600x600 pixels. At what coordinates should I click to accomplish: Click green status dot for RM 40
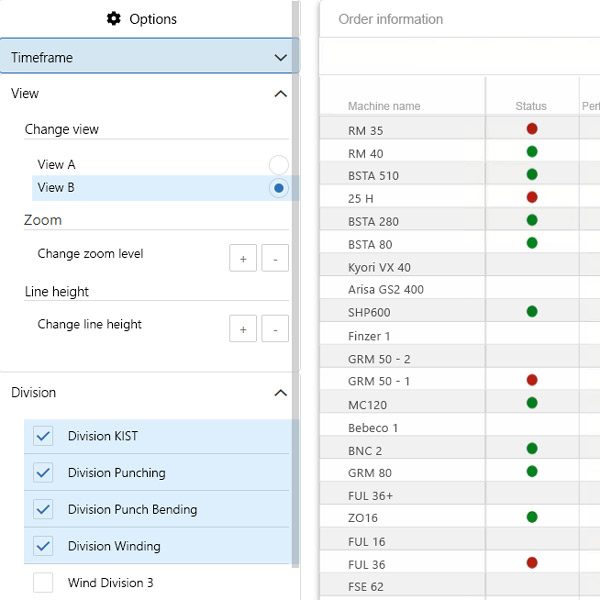pyautogui.click(x=532, y=152)
